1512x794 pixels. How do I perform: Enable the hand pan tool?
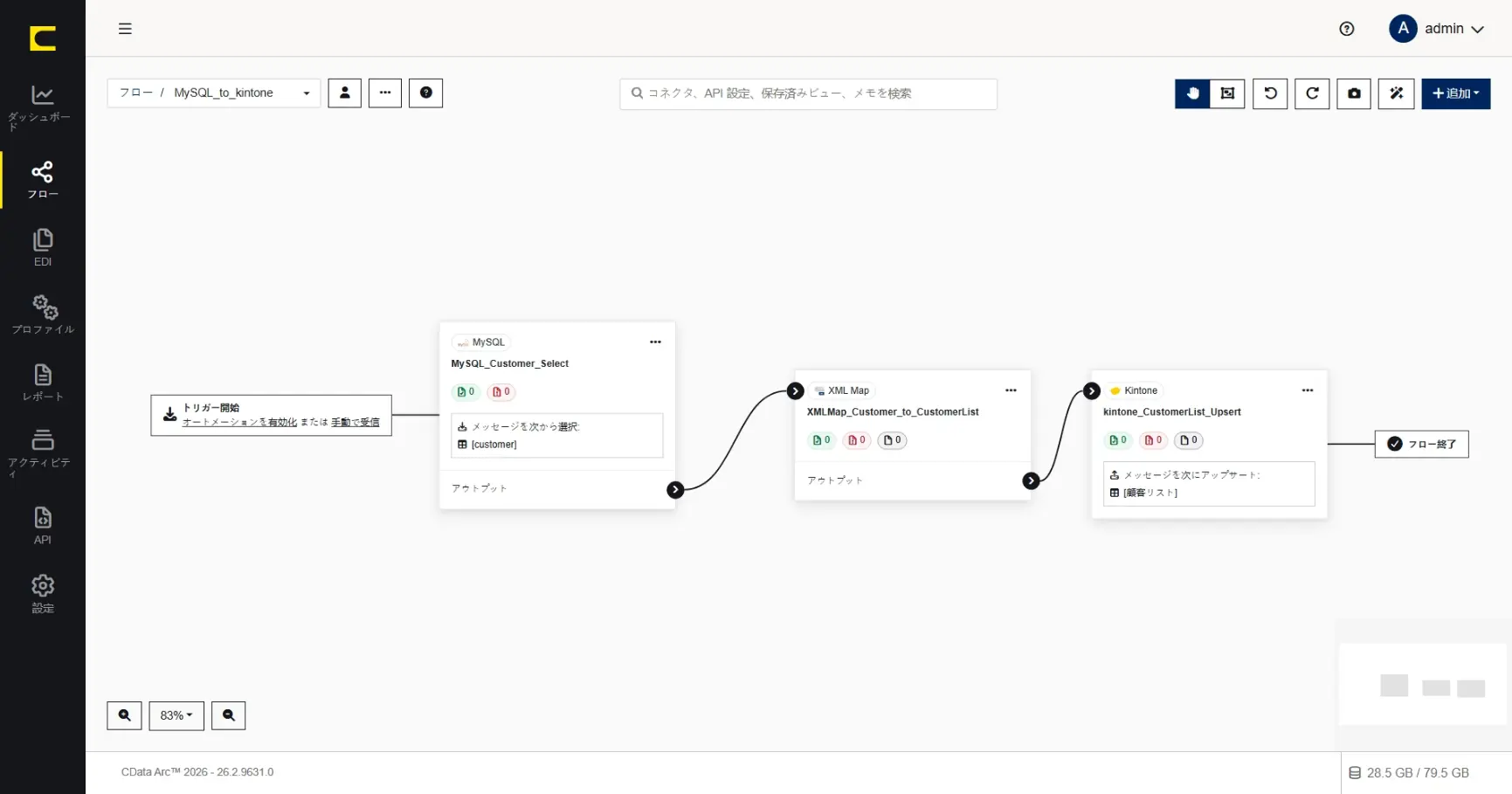(x=1192, y=93)
